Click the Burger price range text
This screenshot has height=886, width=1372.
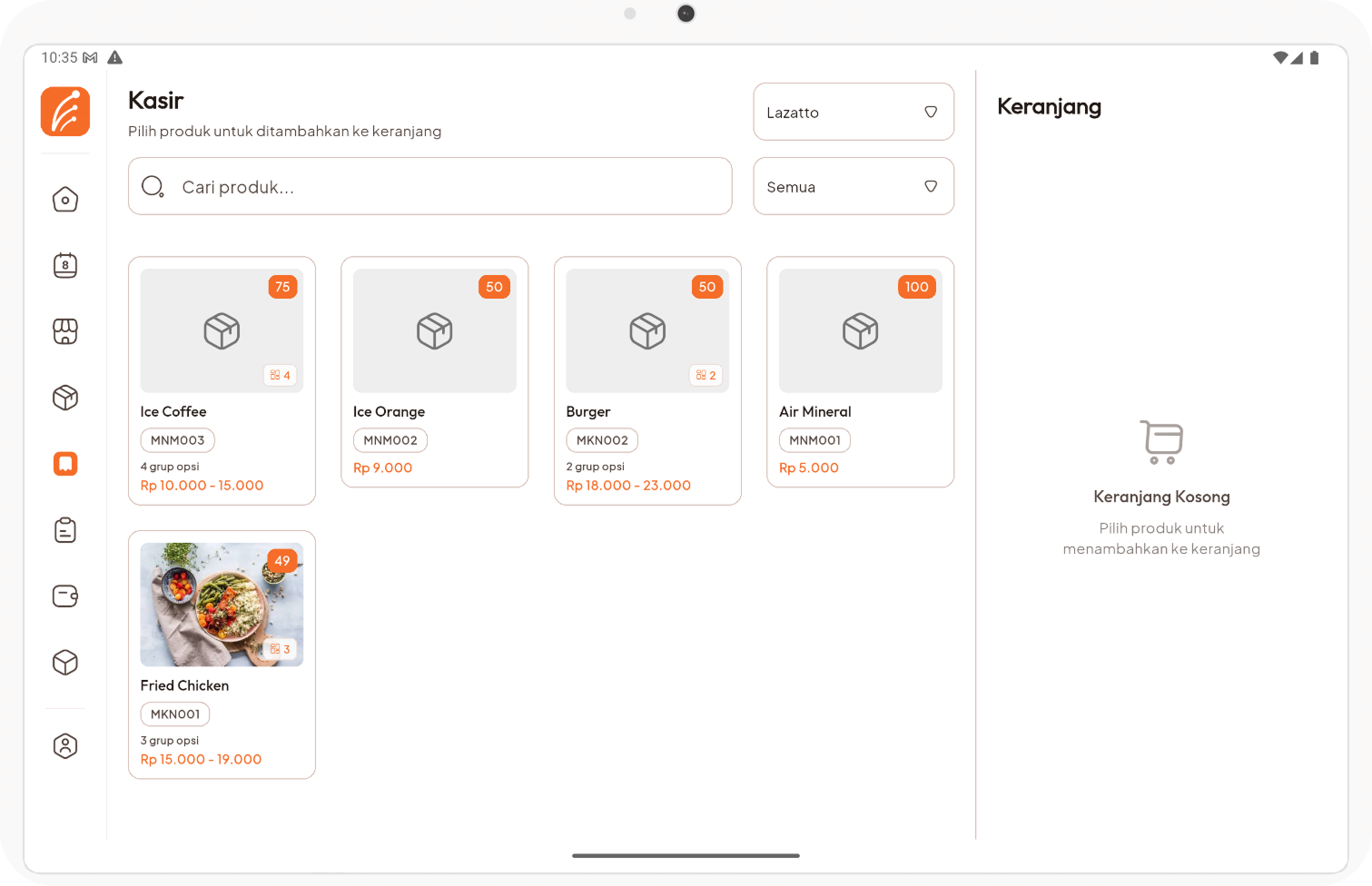click(628, 486)
